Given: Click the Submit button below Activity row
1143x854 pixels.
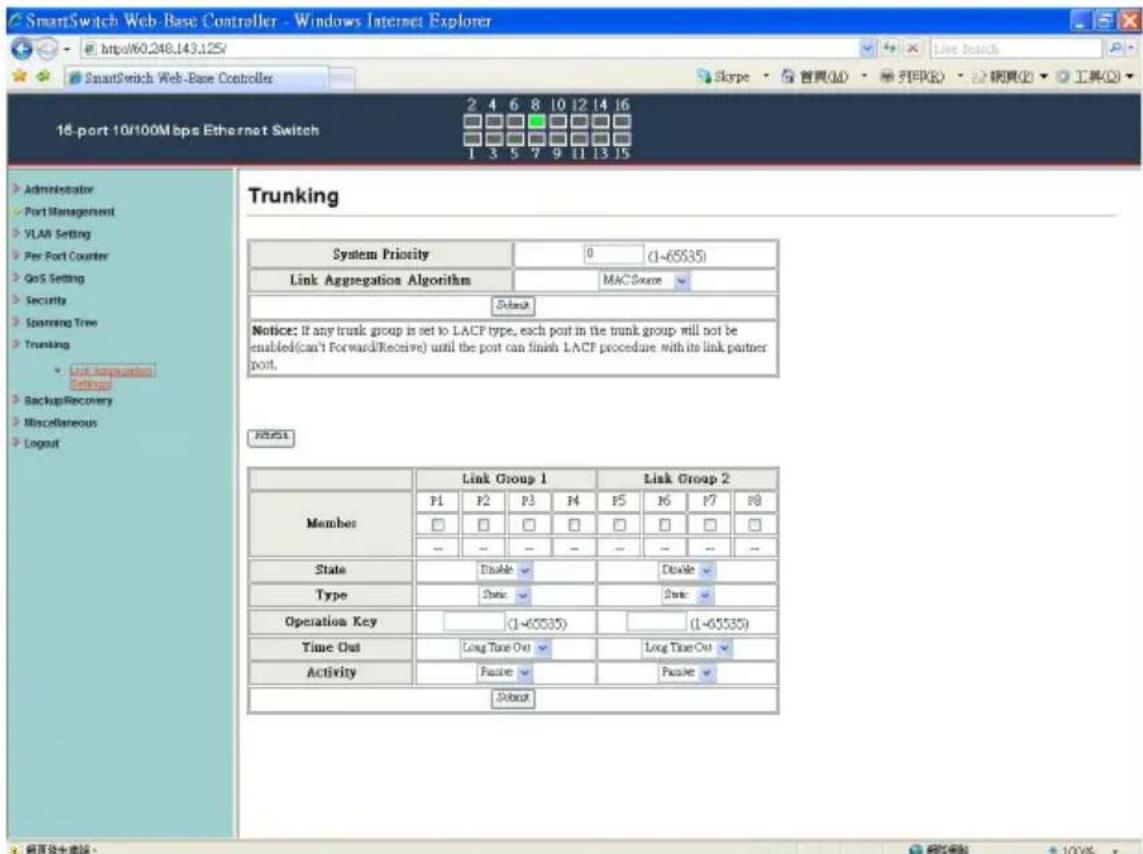Looking at the screenshot, I should [x=513, y=698].
